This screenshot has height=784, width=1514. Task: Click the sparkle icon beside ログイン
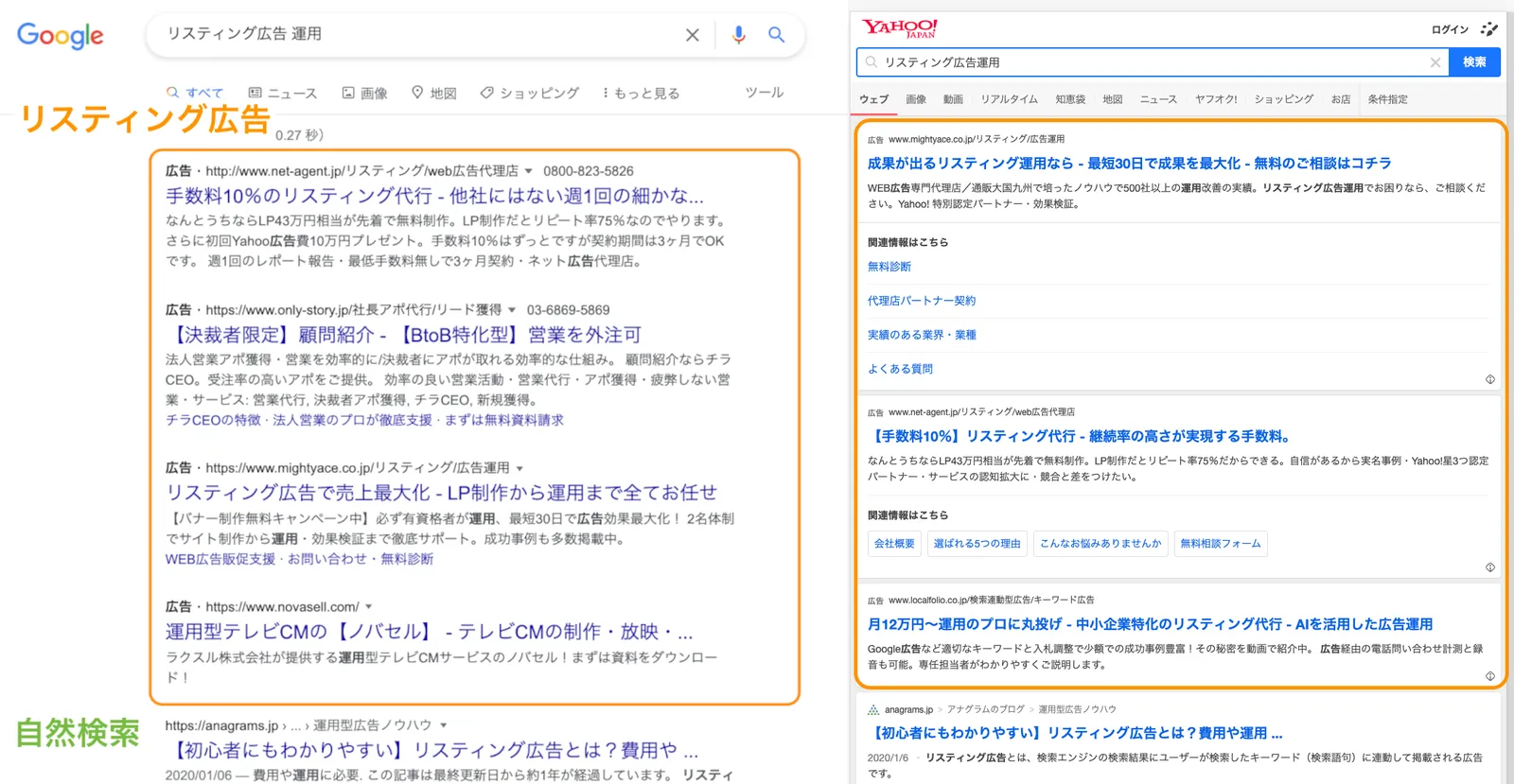1488,29
